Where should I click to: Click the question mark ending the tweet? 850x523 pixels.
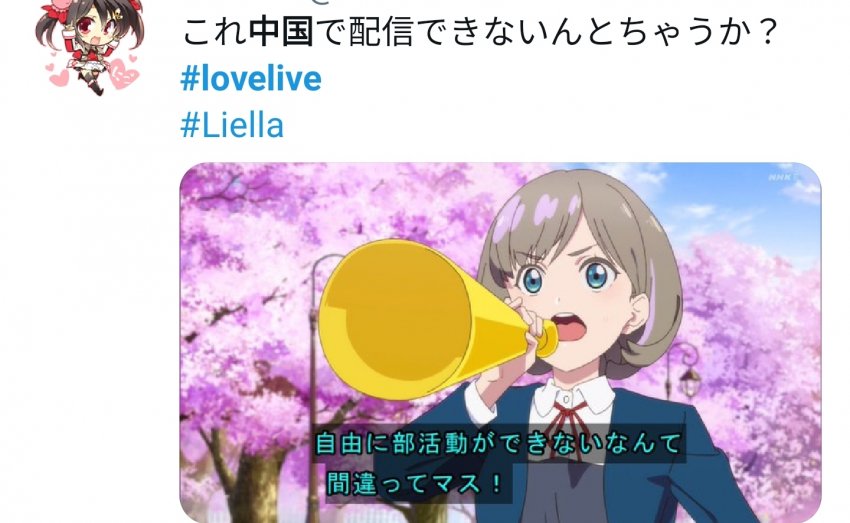[x=766, y=33]
